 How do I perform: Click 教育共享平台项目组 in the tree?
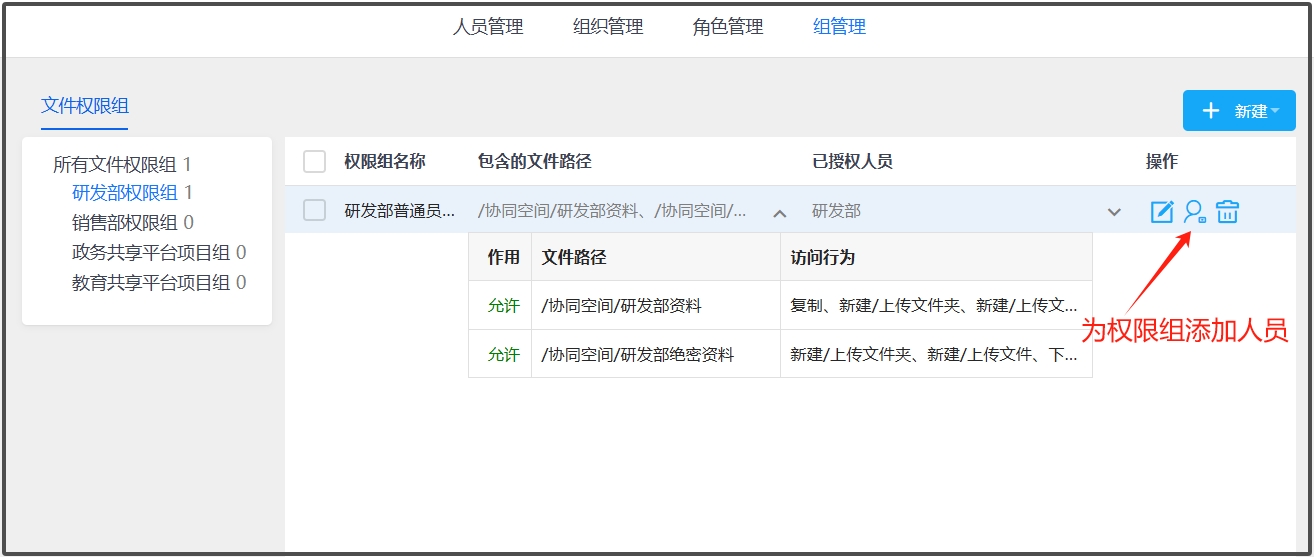coord(152,283)
